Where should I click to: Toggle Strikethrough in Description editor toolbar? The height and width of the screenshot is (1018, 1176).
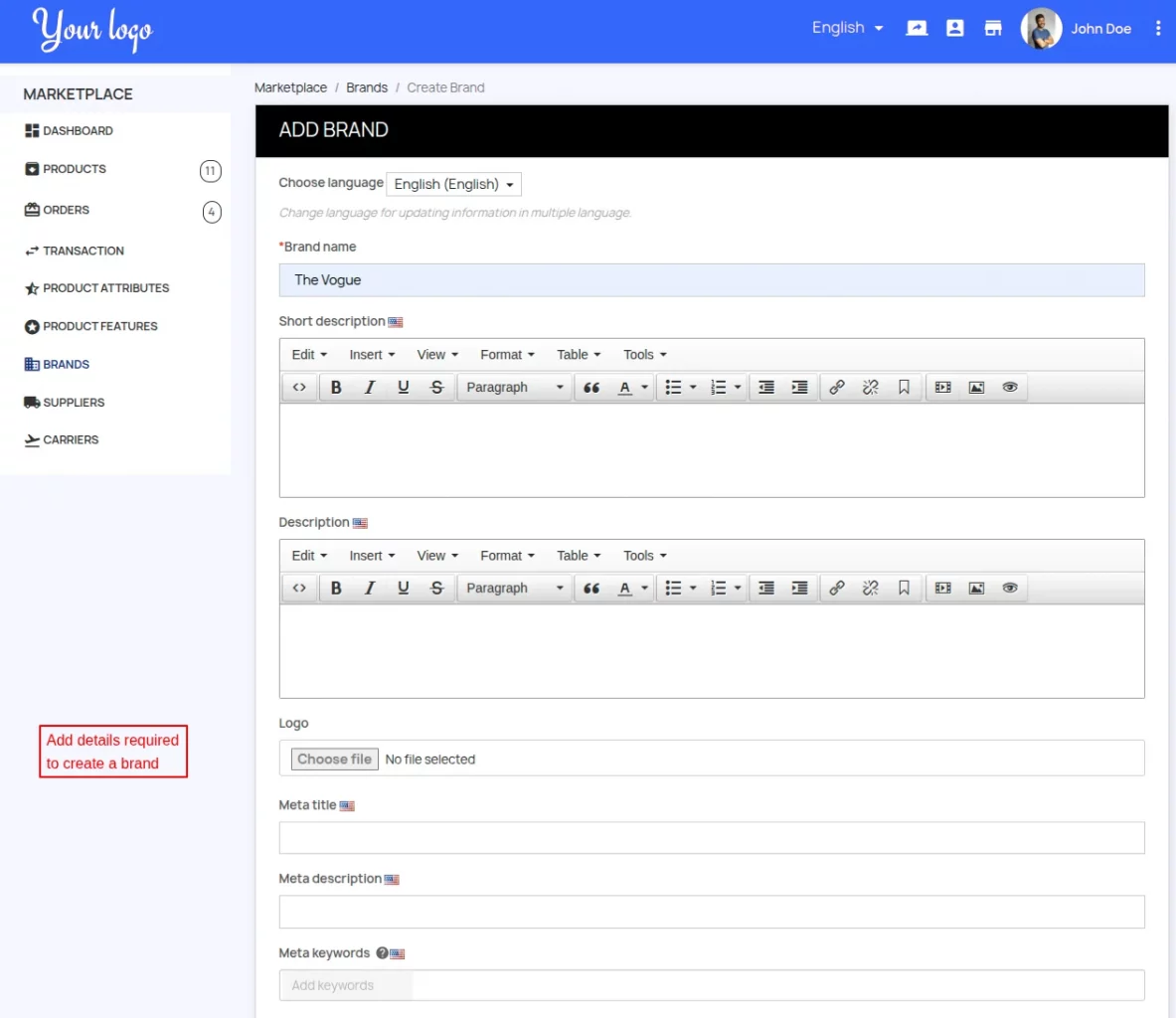[436, 589]
